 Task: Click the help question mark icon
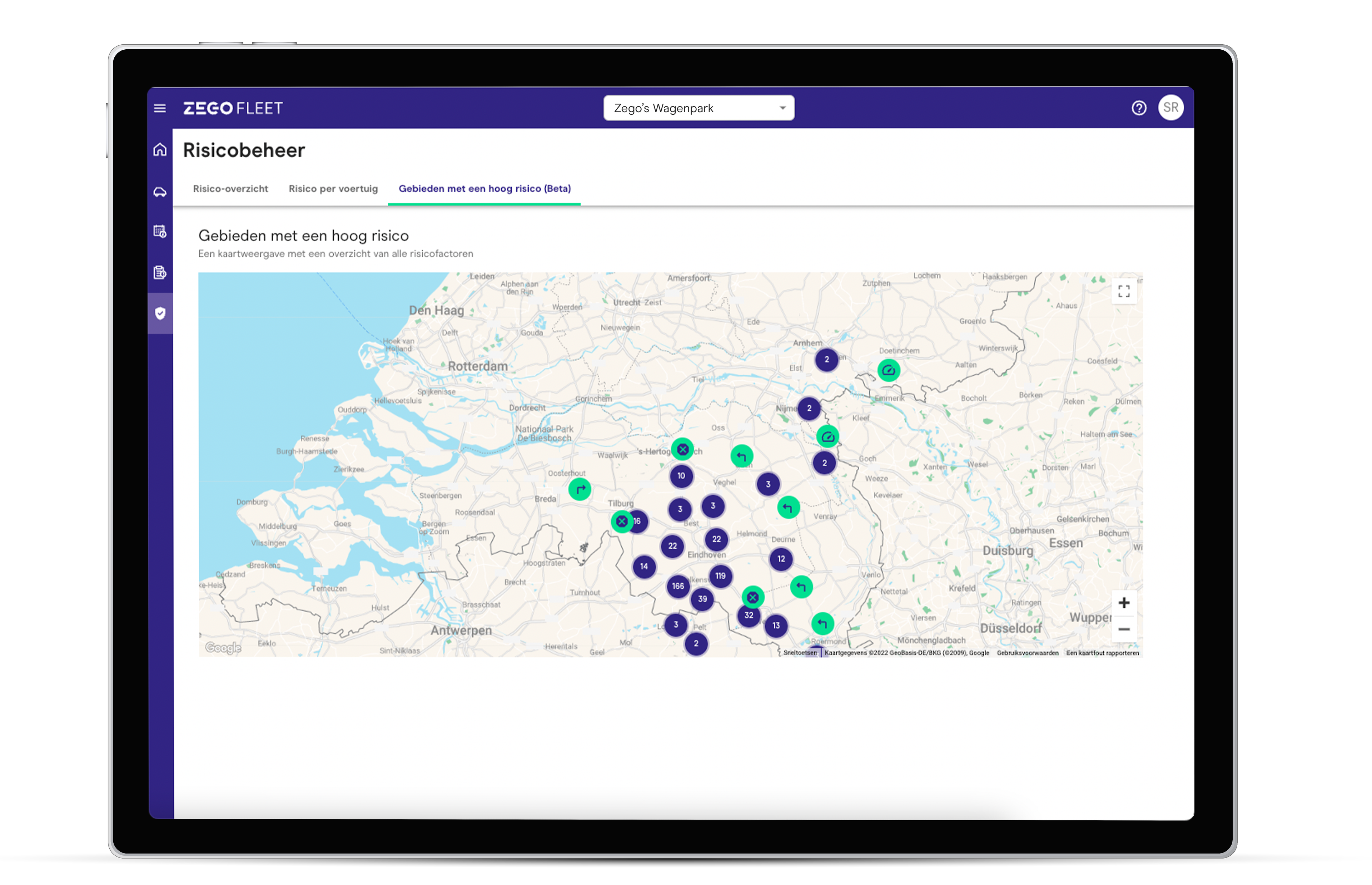click(x=1139, y=108)
